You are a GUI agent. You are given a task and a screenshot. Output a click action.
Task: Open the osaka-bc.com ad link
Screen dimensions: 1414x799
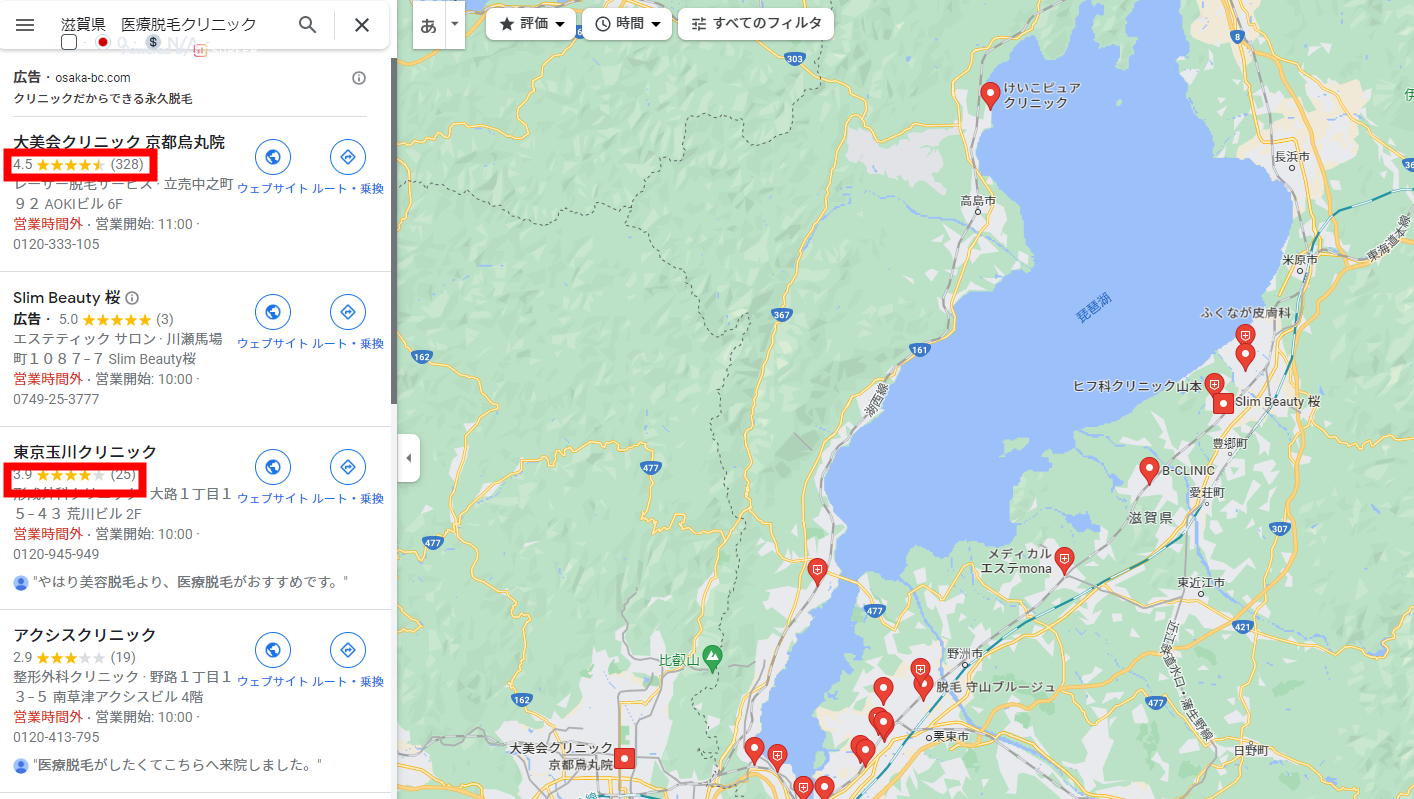[93, 78]
